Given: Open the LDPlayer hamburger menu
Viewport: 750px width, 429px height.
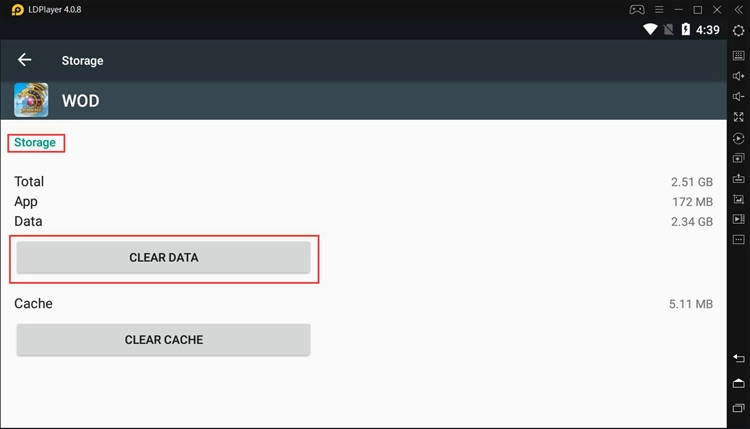Looking at the screenshot, I should (x=658, y=9).
